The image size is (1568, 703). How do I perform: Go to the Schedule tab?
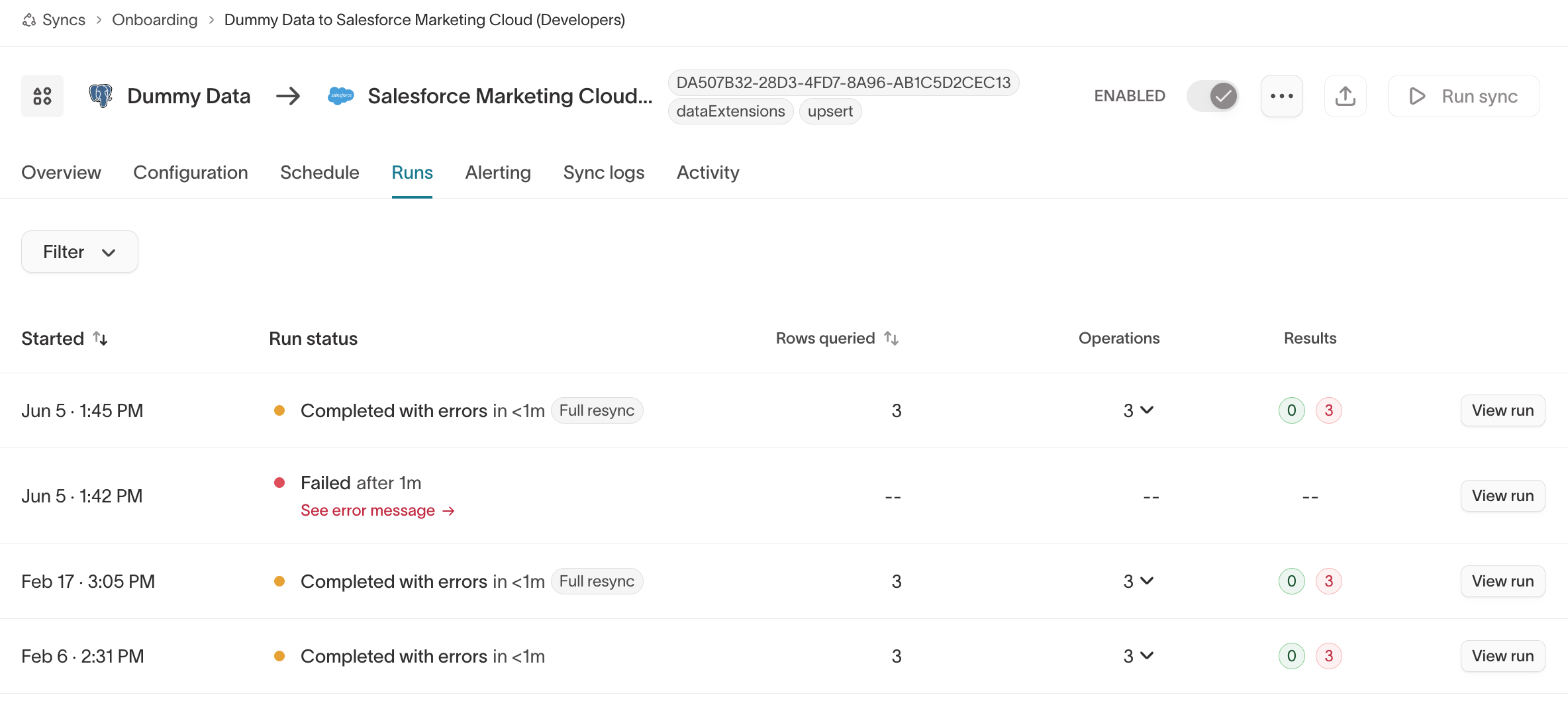pyautogui.click(x=320, y=172)
